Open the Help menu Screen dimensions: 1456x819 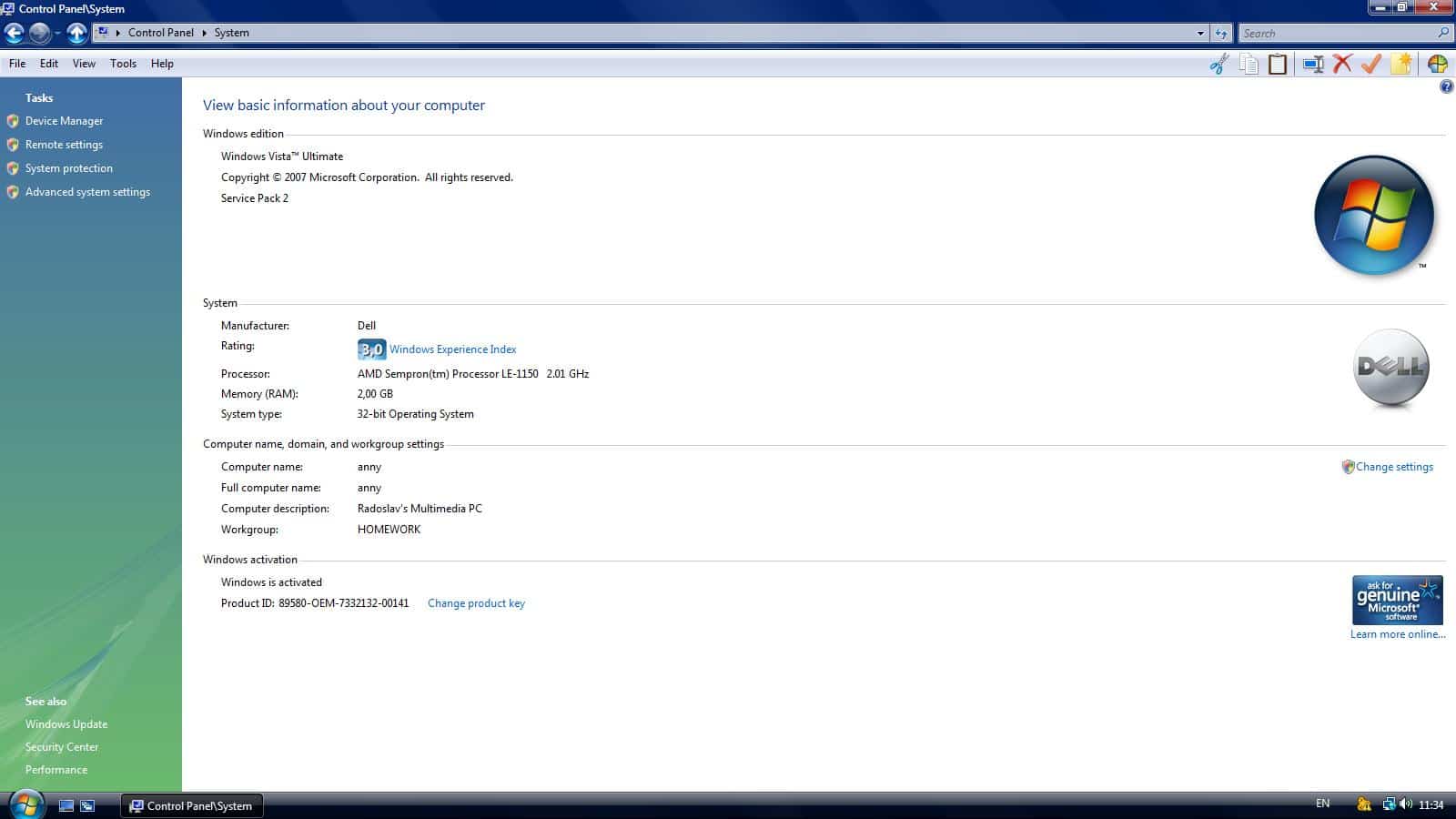point(162,64)
